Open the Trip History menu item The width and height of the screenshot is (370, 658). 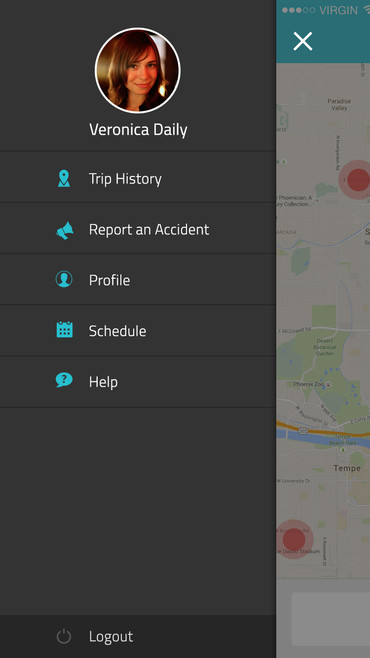click(138, 178)
